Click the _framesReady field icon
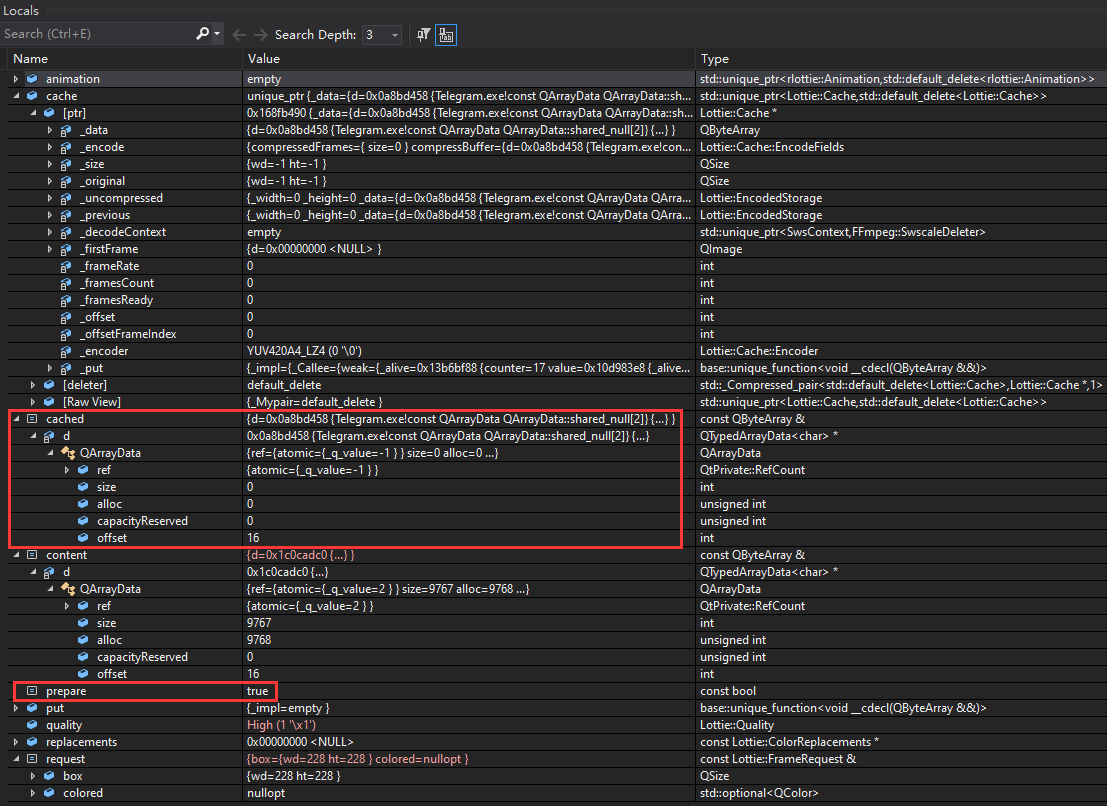The image size is (1107, 806). [x=66, y=300]
